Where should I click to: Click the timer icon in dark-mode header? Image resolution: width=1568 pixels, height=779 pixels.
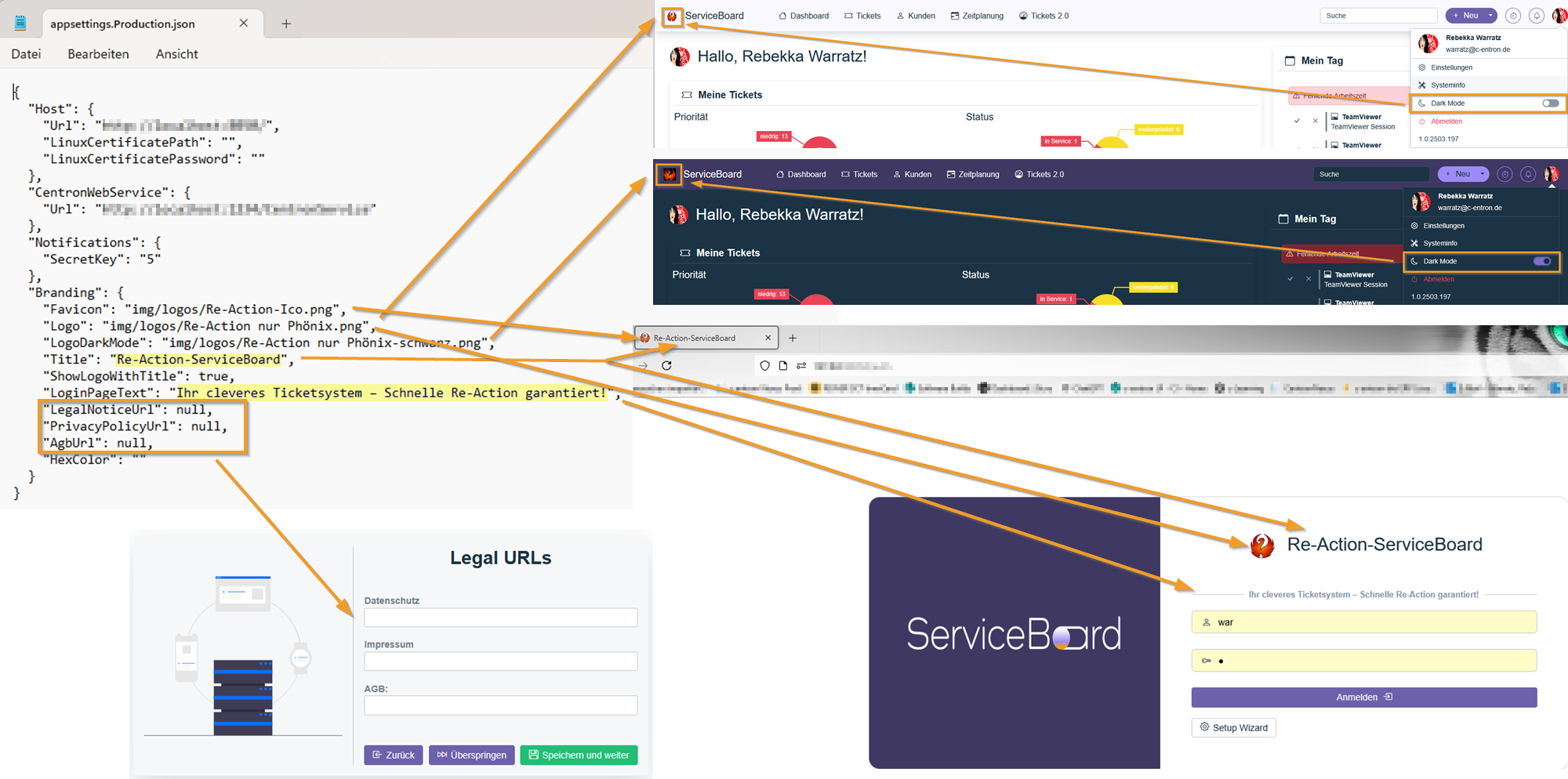point(1504,174)
